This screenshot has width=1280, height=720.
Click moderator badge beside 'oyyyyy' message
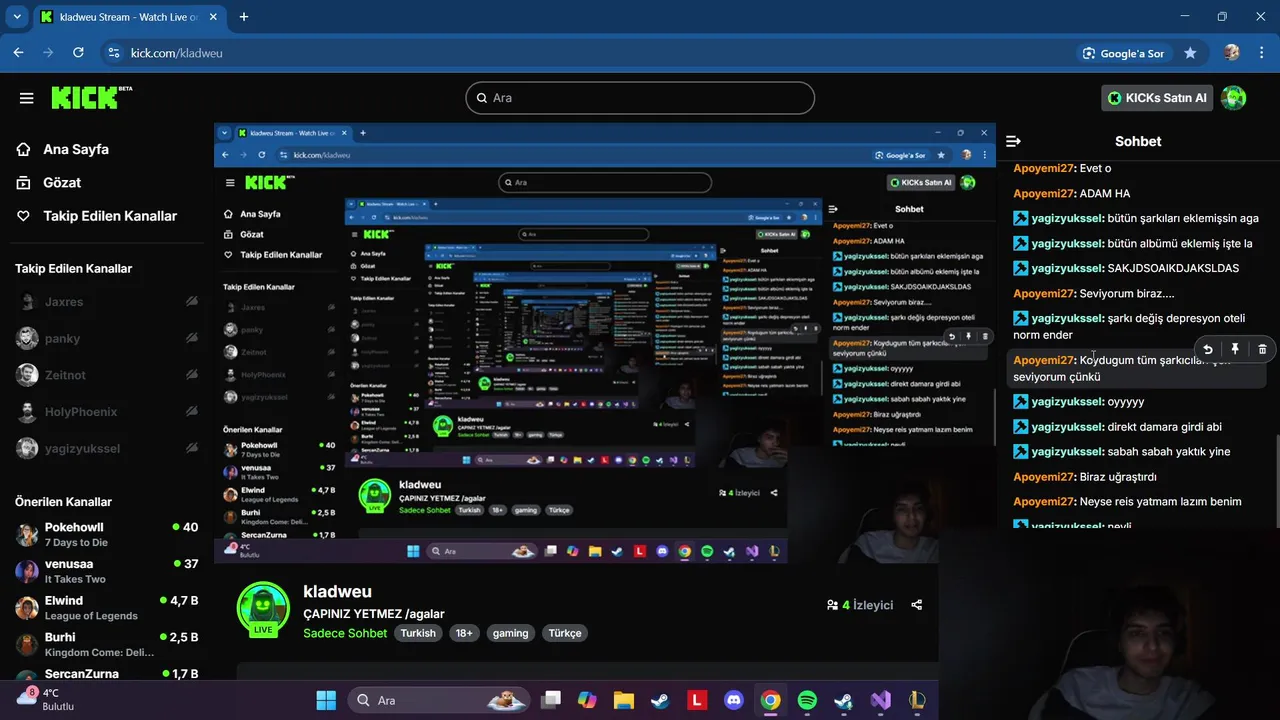pos(1020,401)
